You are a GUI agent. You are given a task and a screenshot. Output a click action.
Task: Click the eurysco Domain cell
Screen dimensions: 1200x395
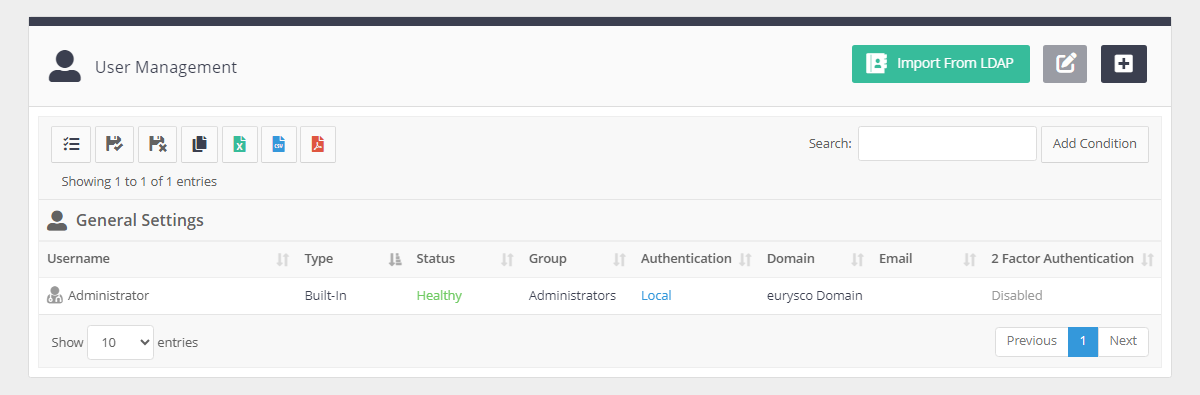[815, 295]
